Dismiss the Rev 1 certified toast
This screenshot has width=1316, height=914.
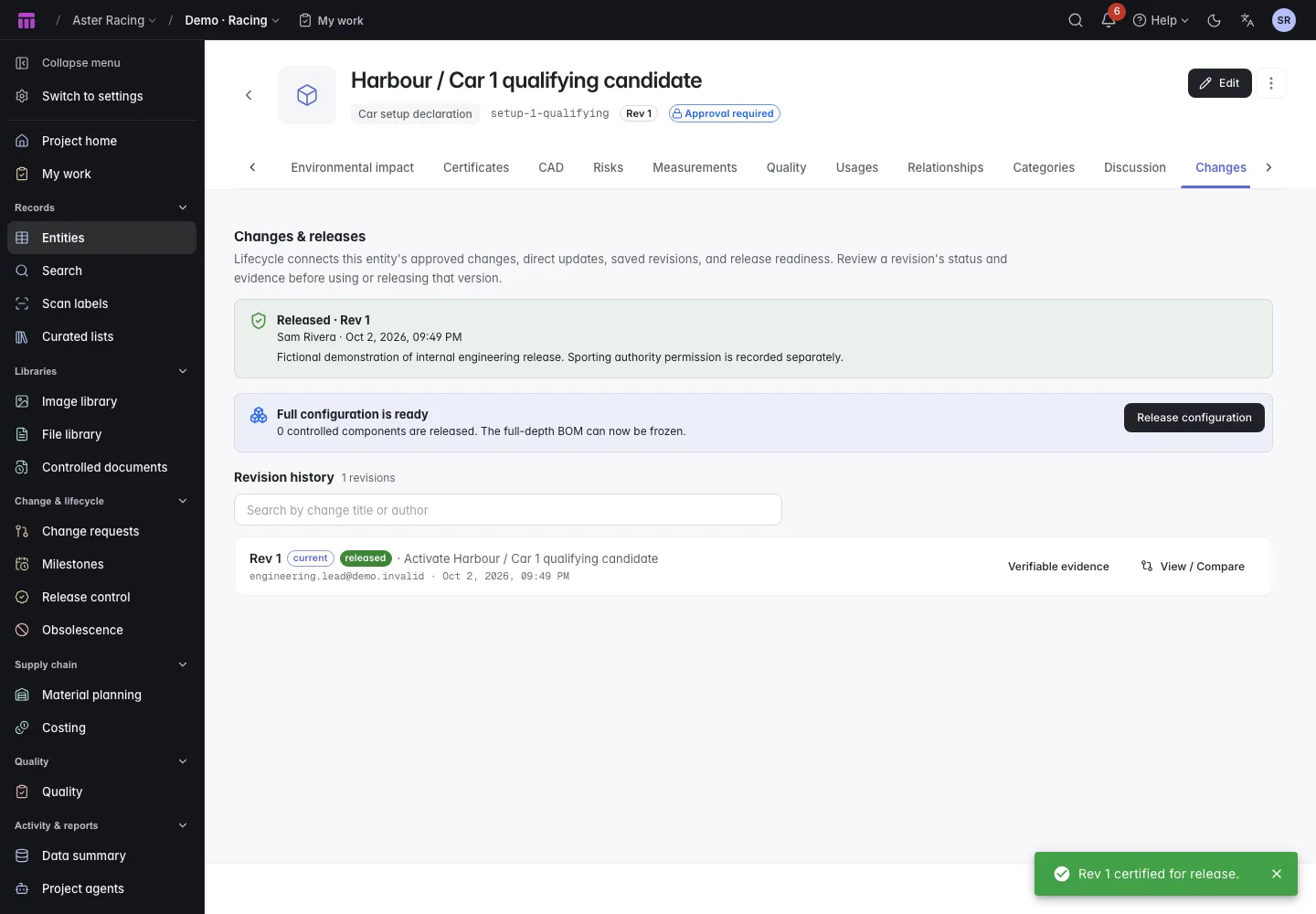click(x=1277, y=874)
